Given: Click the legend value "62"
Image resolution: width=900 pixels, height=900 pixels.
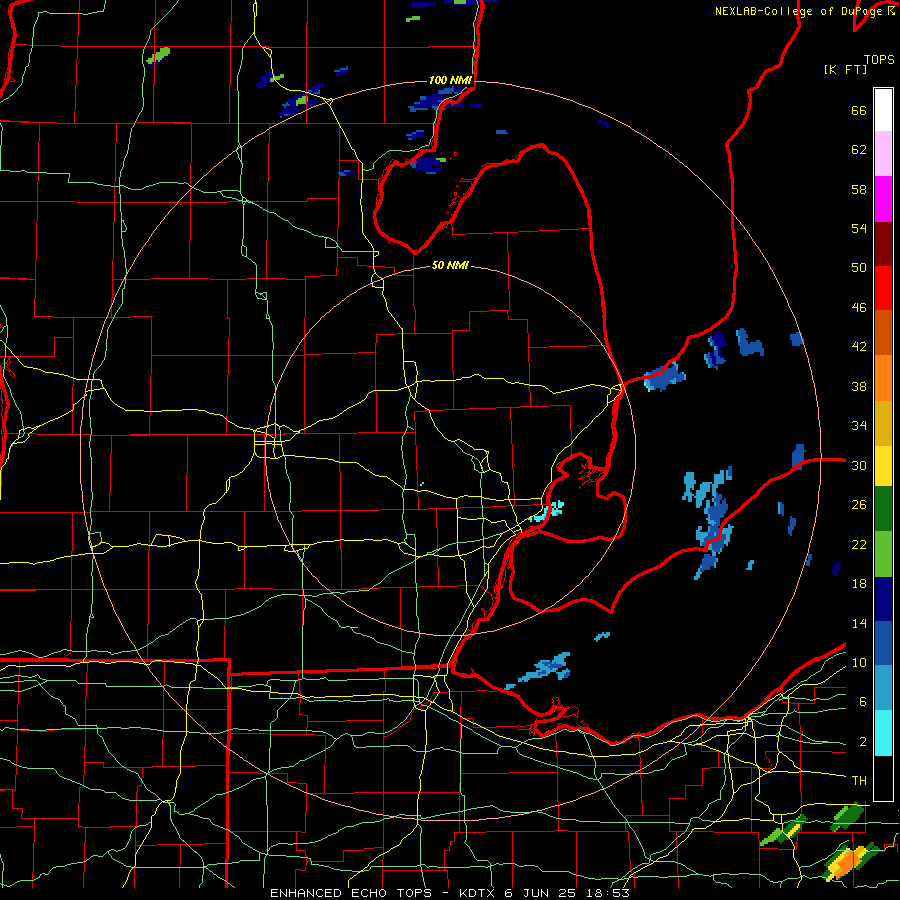Looking at the screenshot, I should [859, 150].
